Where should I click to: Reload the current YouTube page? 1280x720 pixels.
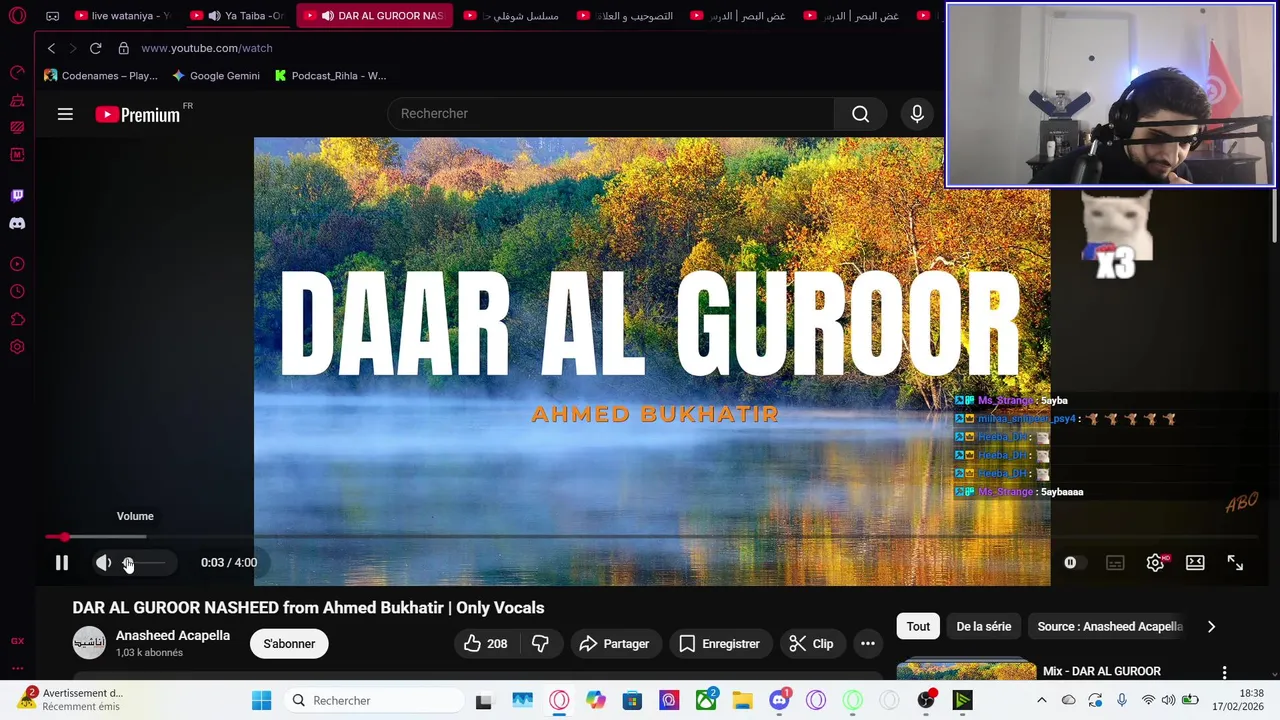coord(95,48)
